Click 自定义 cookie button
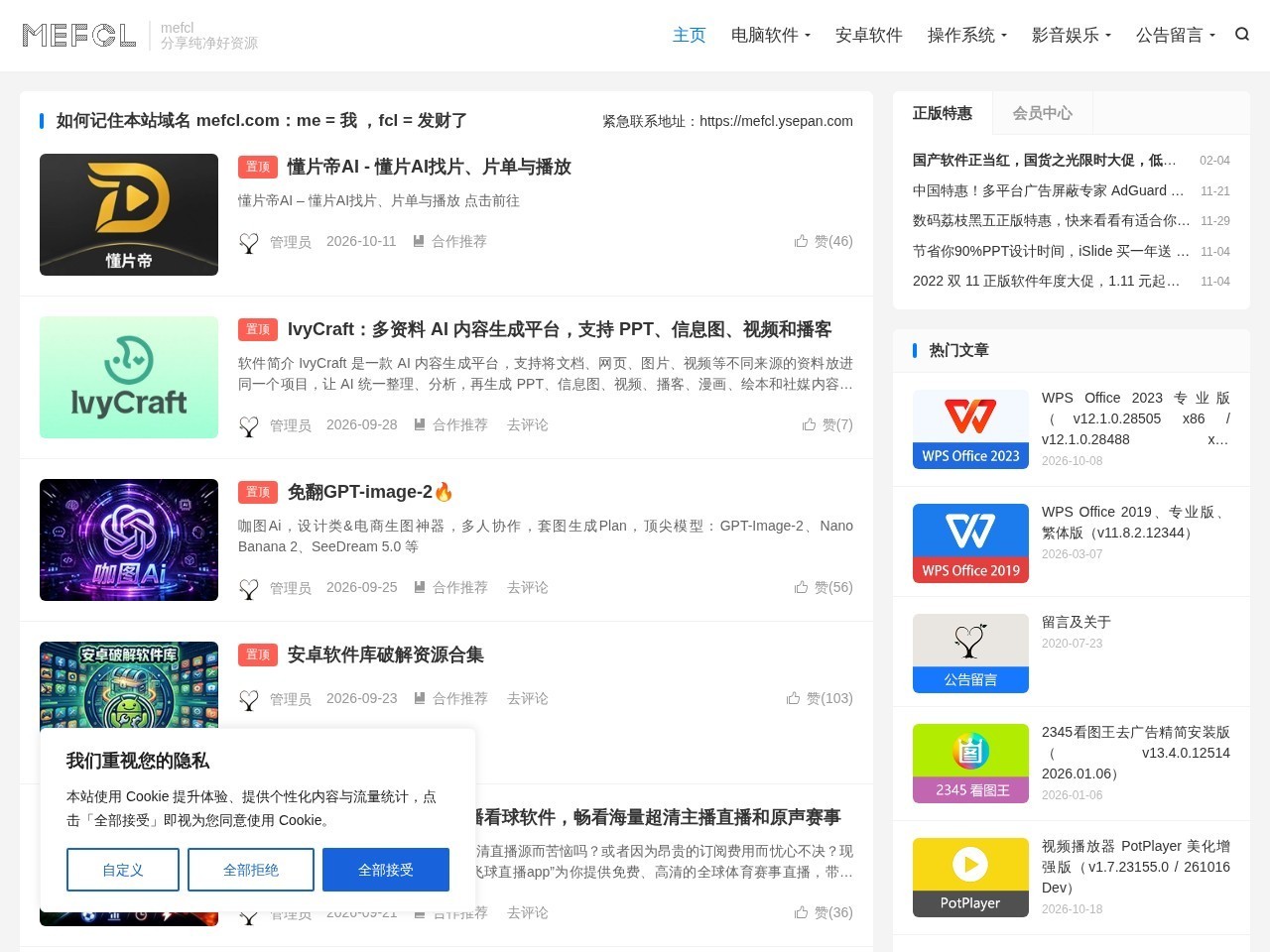 click(123, 870)
